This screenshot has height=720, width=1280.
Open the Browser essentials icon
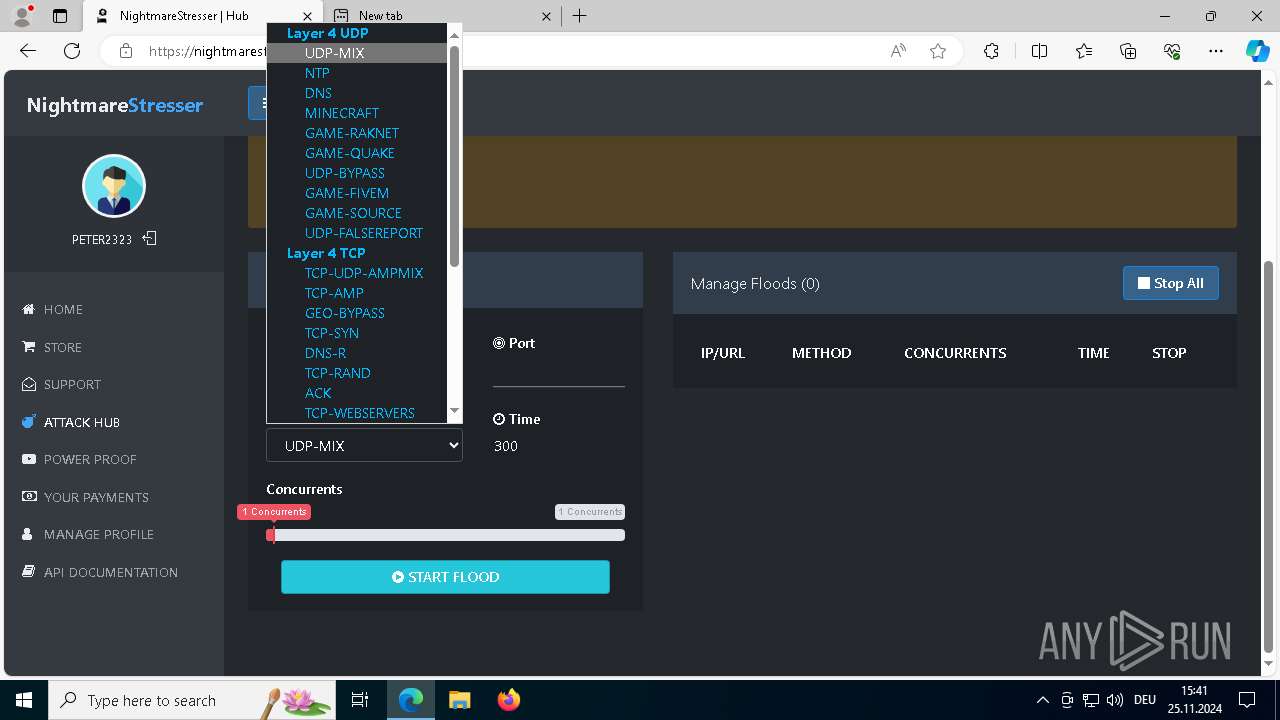pos(1172,51)
